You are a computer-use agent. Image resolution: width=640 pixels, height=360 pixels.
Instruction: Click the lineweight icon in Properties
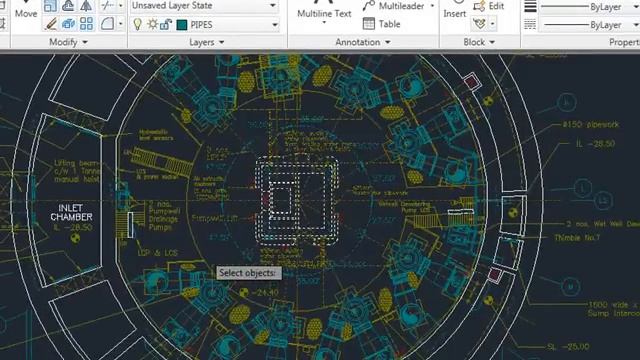point(530,7)
